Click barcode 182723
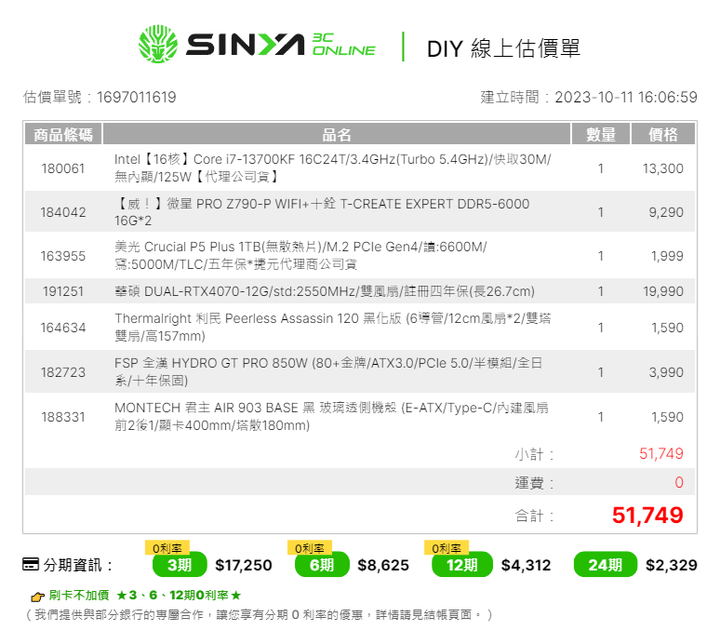This screenshot has height=644, width=720. tap(63, 372)
